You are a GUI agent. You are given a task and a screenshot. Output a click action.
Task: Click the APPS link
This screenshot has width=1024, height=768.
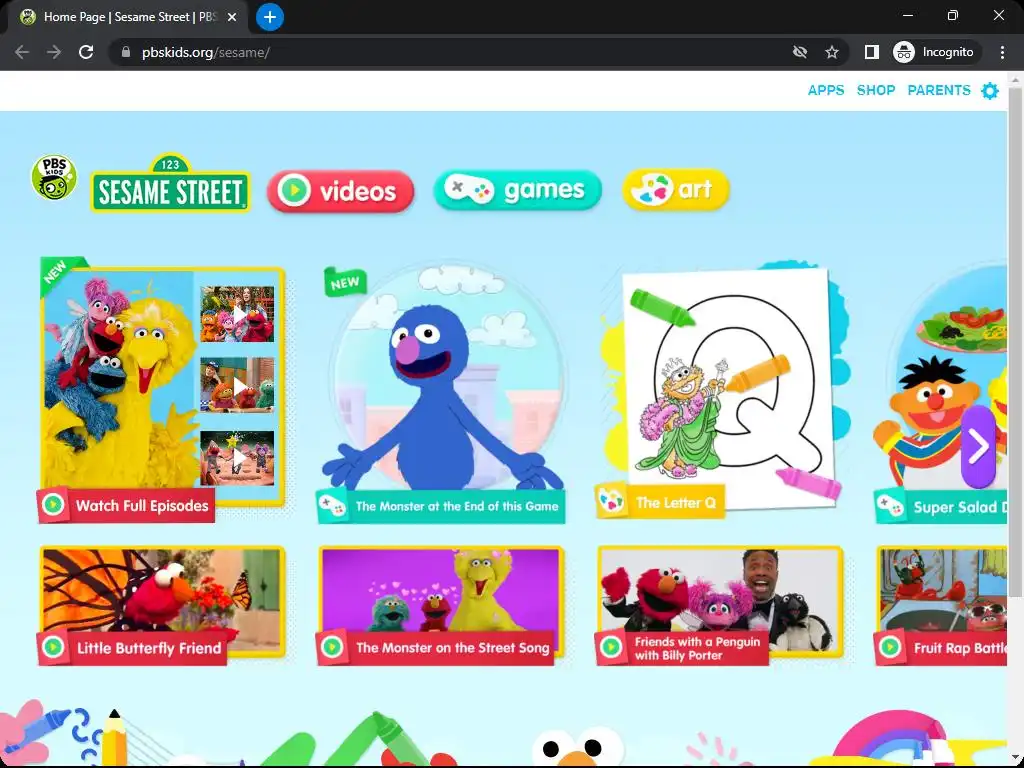pos(825,90)
